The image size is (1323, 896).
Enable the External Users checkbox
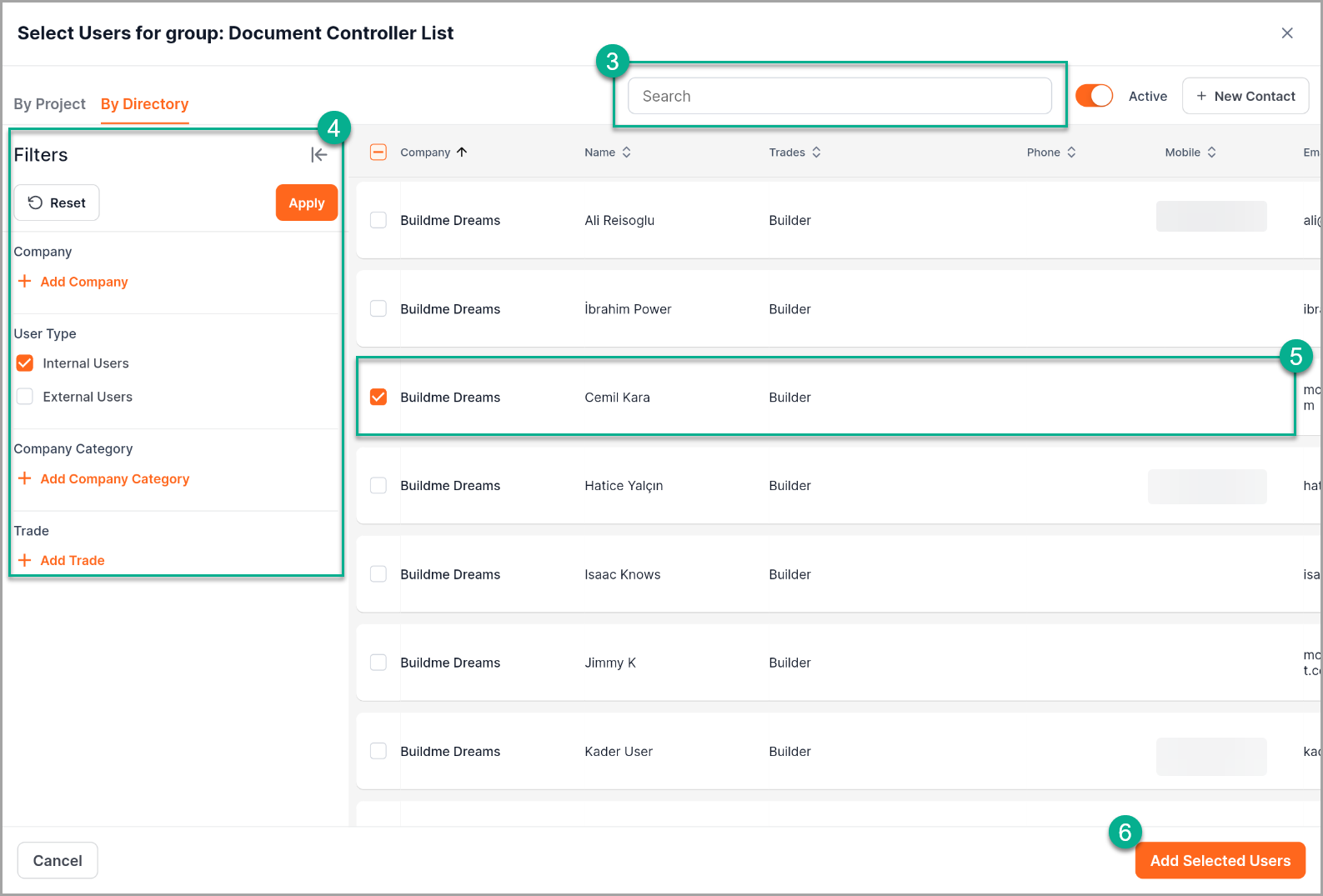point(25,397)
